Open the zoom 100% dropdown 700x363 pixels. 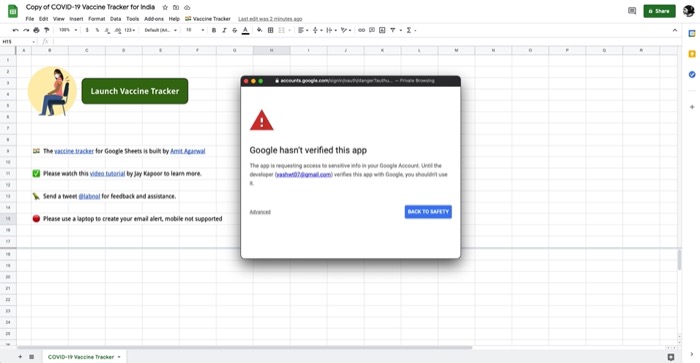(x=68, y=30)
